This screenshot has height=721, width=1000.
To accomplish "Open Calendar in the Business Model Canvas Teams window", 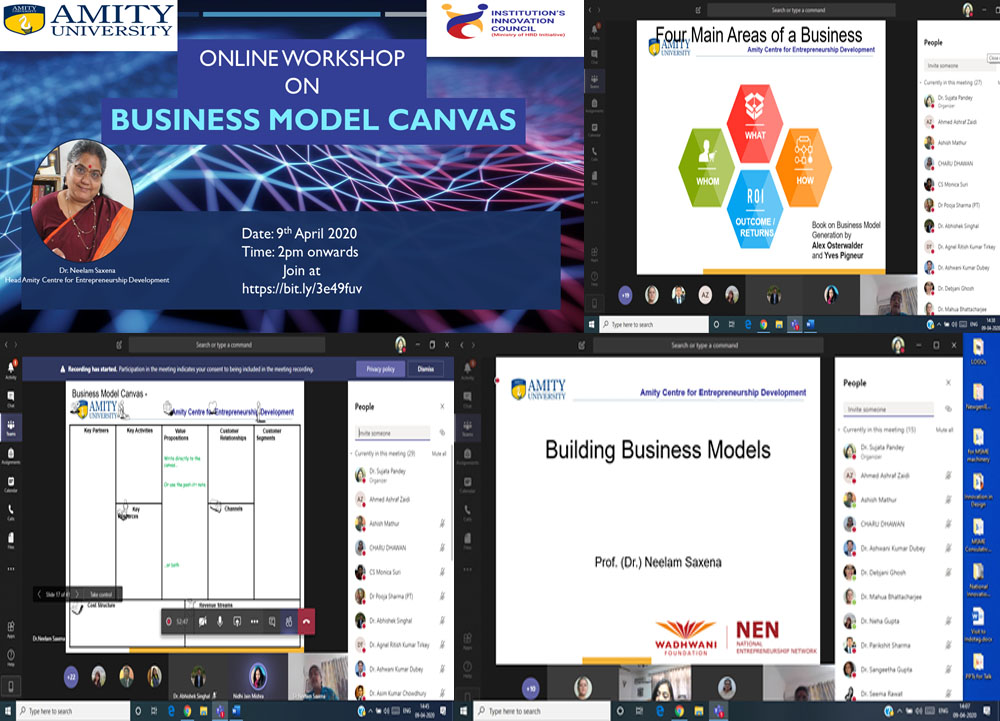I will pos(11,483).
